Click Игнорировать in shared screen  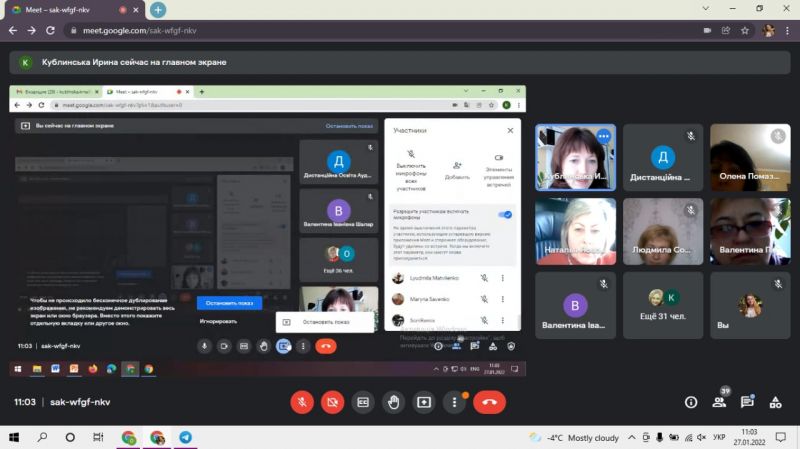pyautogui.click(x=218, y=321)
